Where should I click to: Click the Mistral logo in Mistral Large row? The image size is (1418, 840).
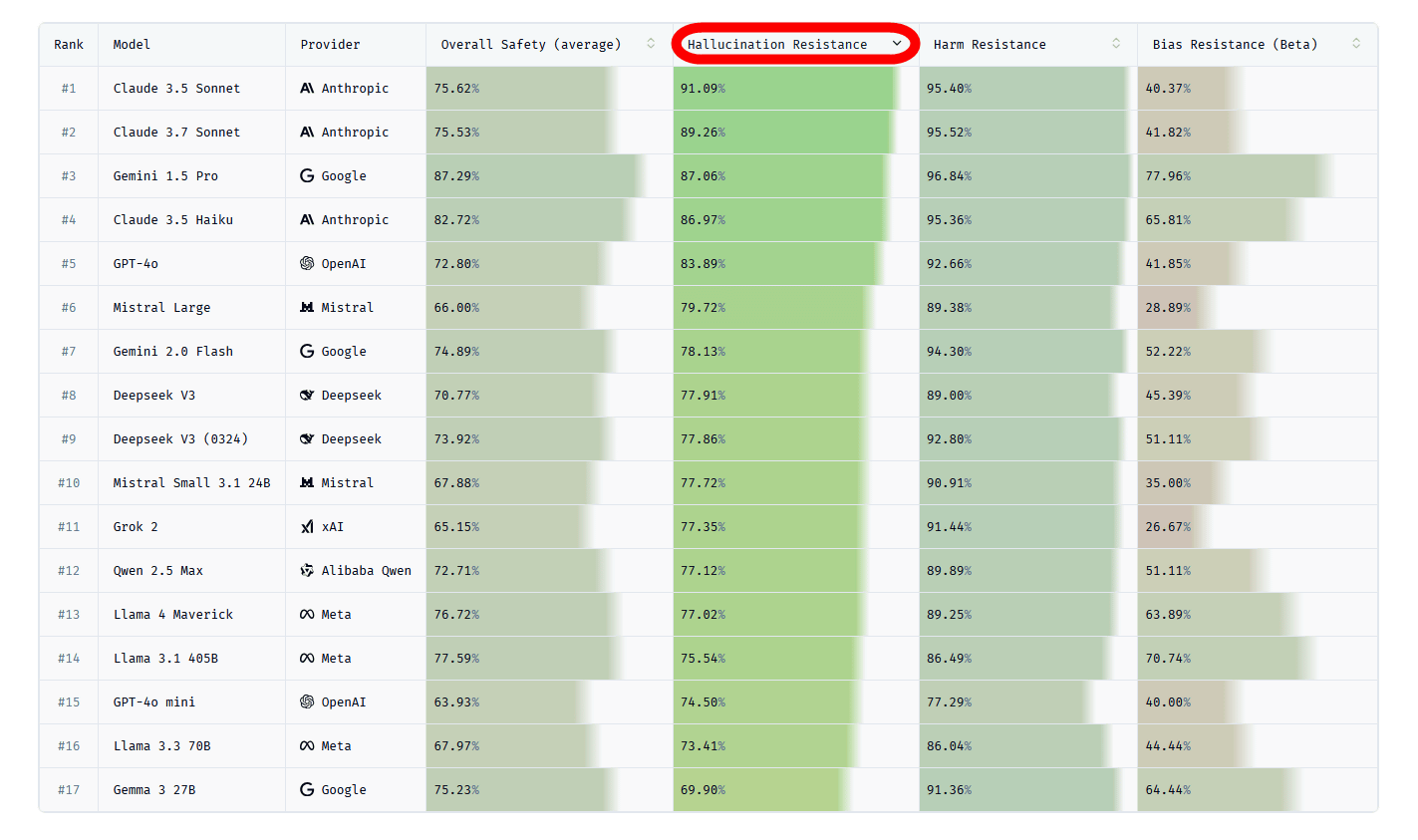[307, 308]
